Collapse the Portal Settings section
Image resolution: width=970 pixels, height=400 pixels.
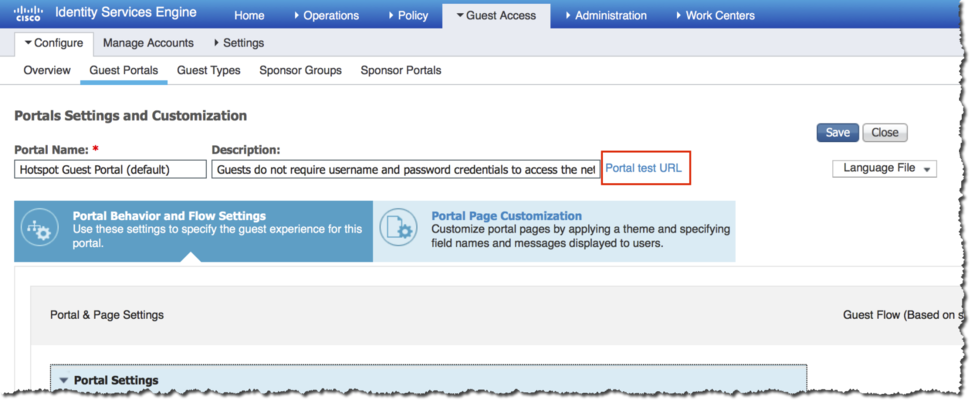pos(63,380)
